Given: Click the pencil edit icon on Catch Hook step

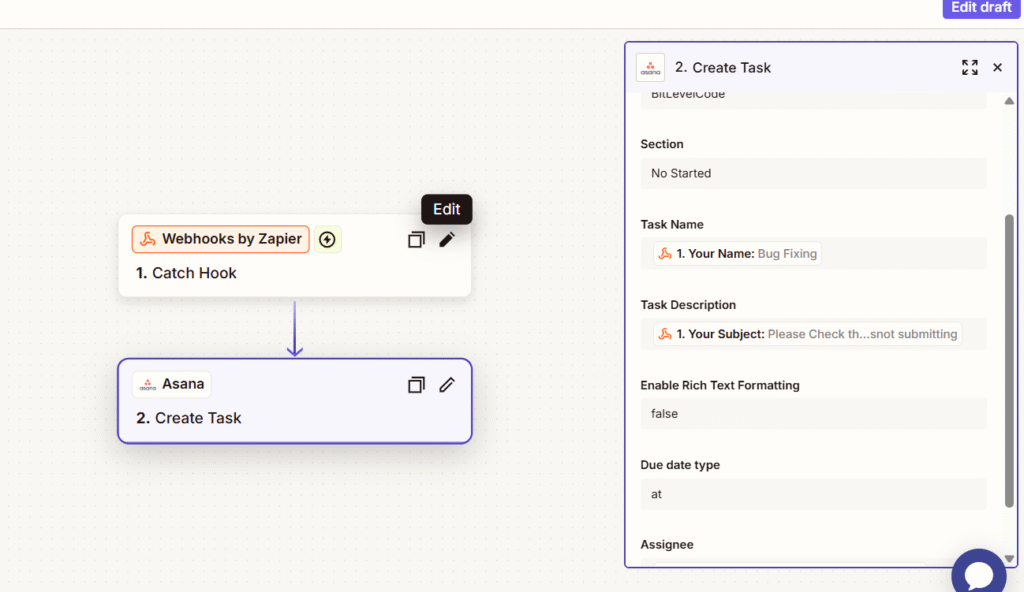Looking at the screenshot, I should [447, 240].
